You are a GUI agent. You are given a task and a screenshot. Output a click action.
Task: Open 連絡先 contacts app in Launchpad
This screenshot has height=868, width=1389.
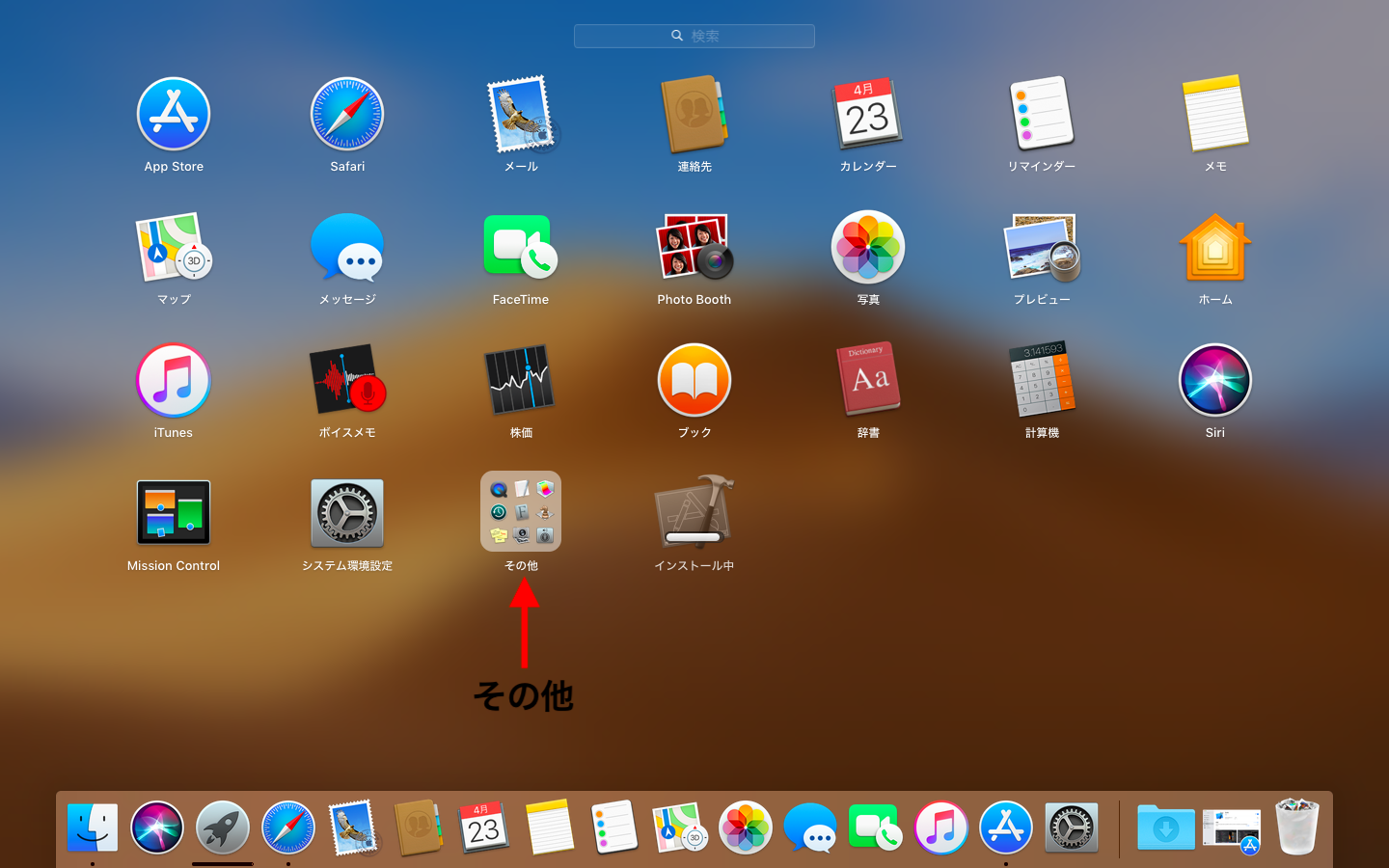pos(694,114)
